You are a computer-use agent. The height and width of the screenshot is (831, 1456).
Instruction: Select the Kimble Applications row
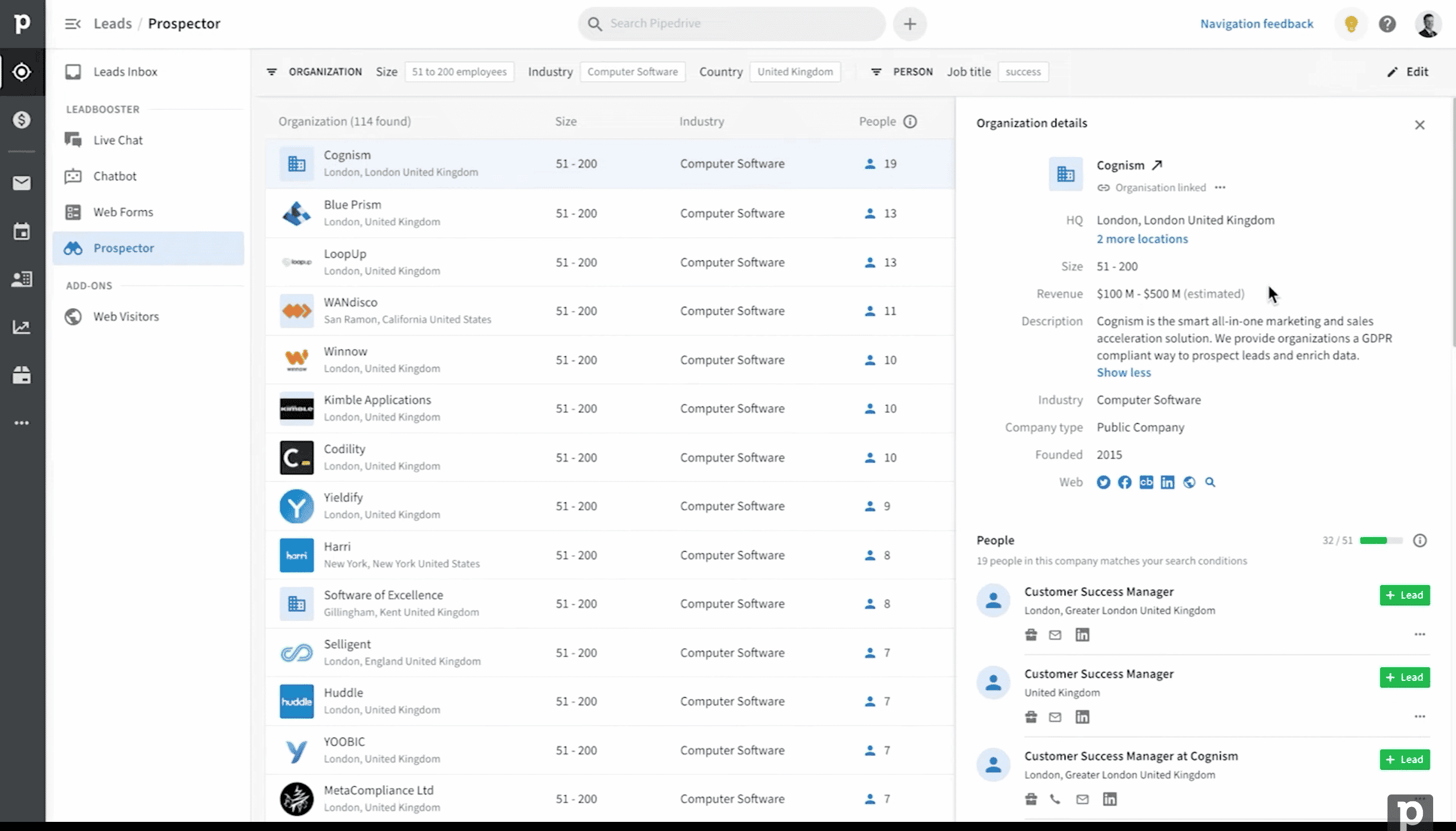610,409
